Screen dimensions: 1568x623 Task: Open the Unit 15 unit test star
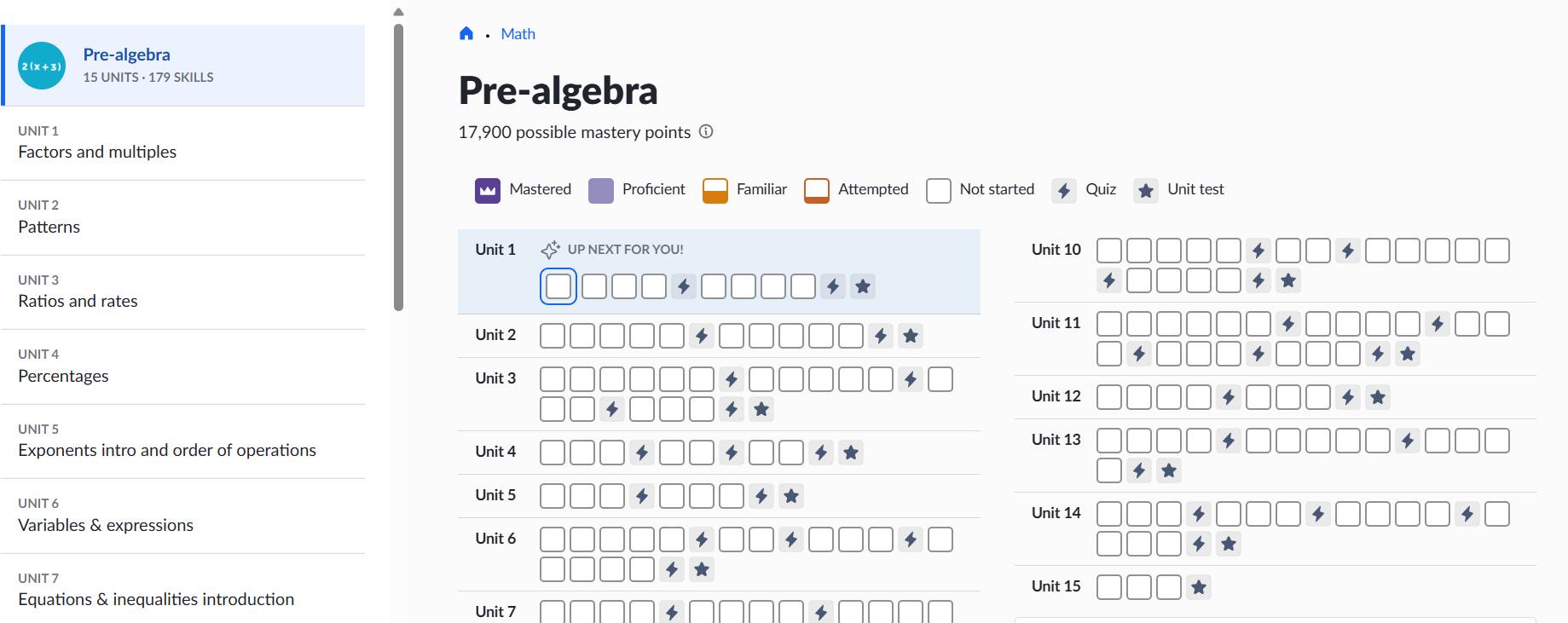pos(1199,587)
